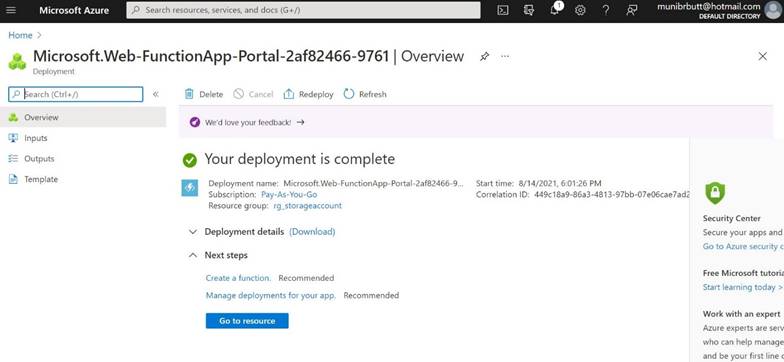
Task: Click the 'Work with an expert' heading
Action: [x=742, y=314]
